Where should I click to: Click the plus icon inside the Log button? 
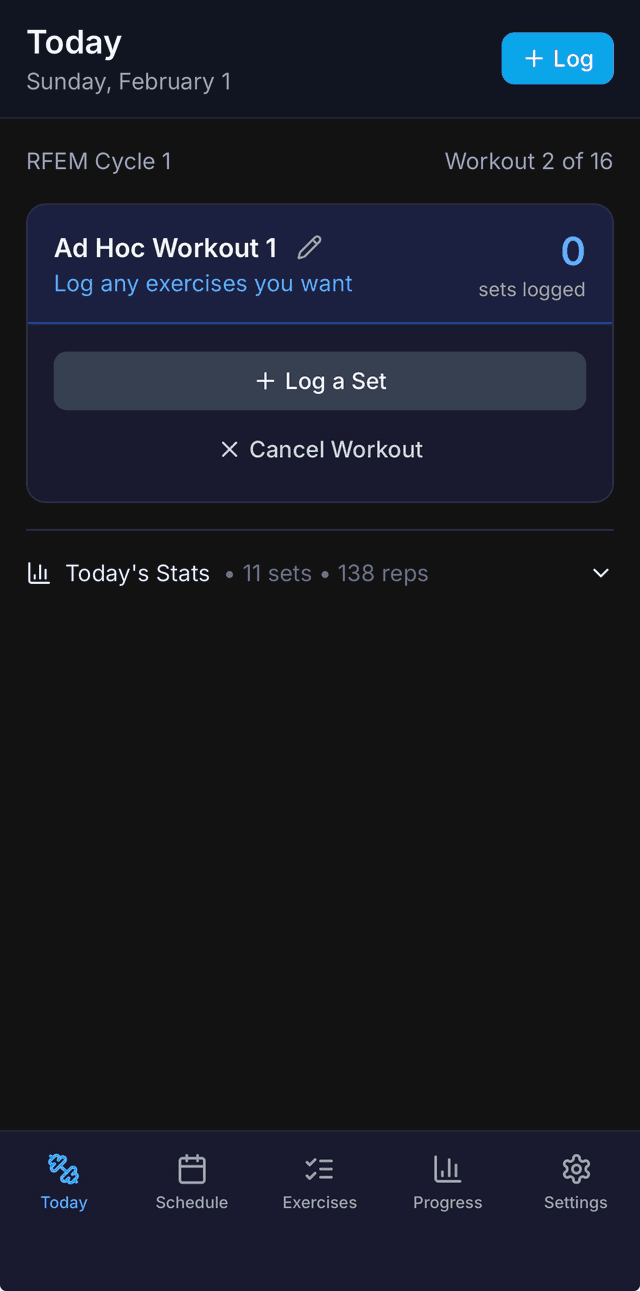[535, 58]
